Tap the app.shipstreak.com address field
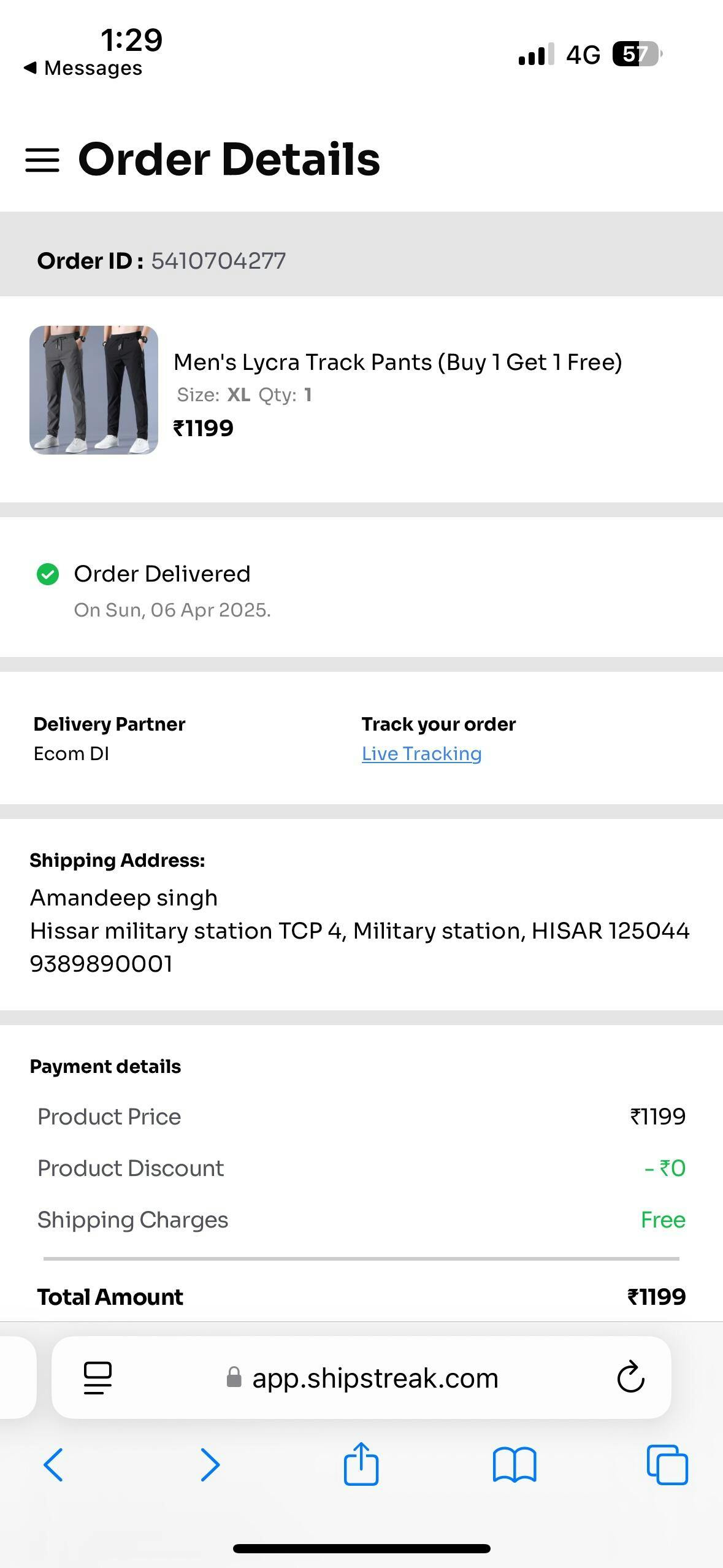 375,1378
